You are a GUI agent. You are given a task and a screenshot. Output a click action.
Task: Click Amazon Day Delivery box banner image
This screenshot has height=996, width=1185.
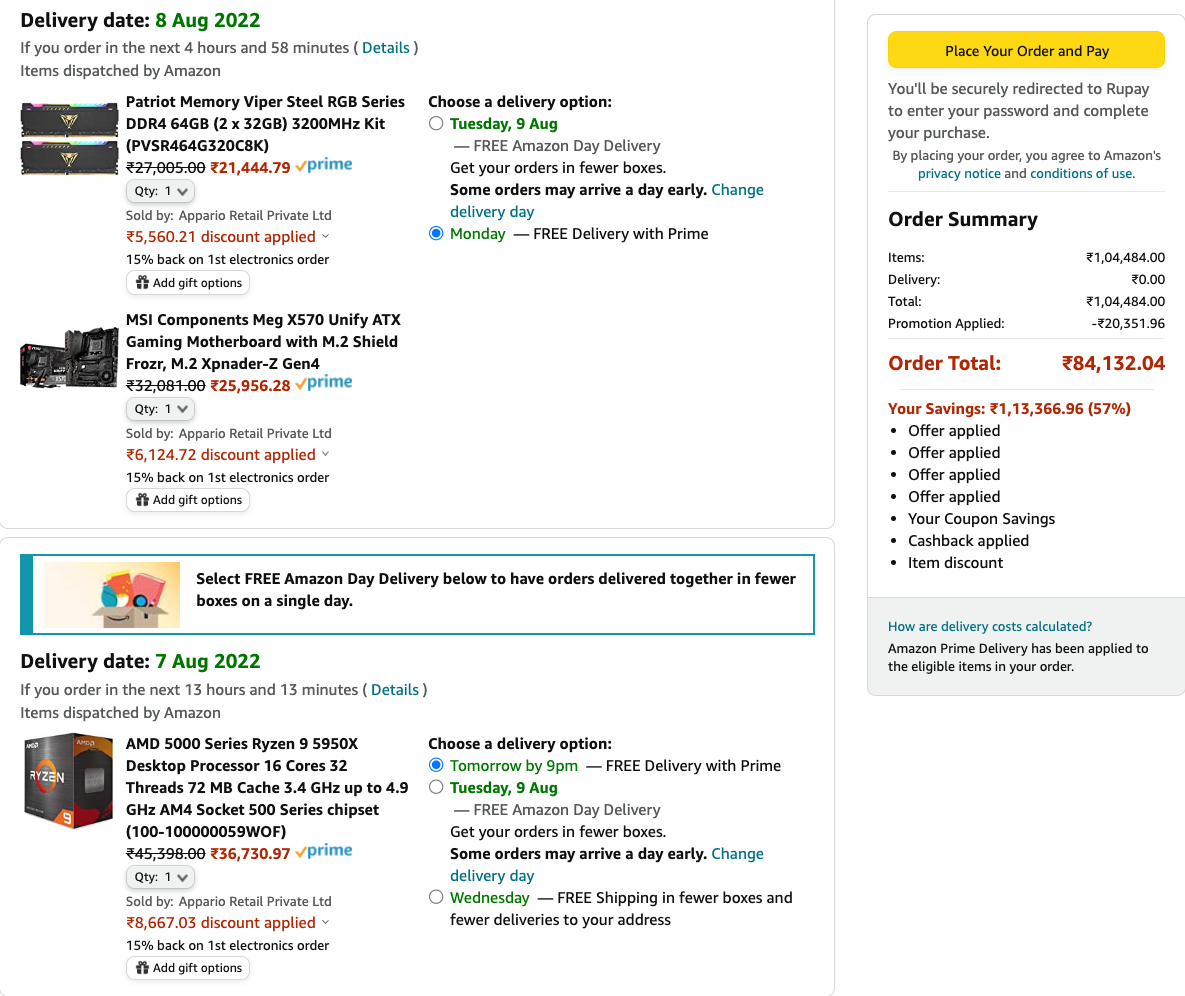[112, 595]
